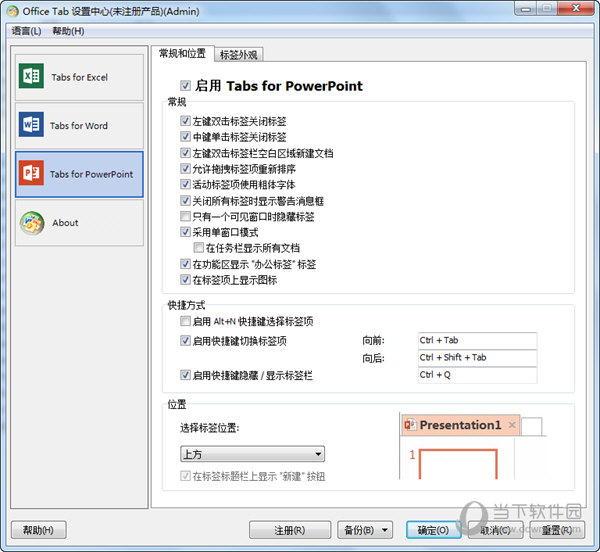Click the 取消(C) button
600x552 pixels.
click(496, 530)
